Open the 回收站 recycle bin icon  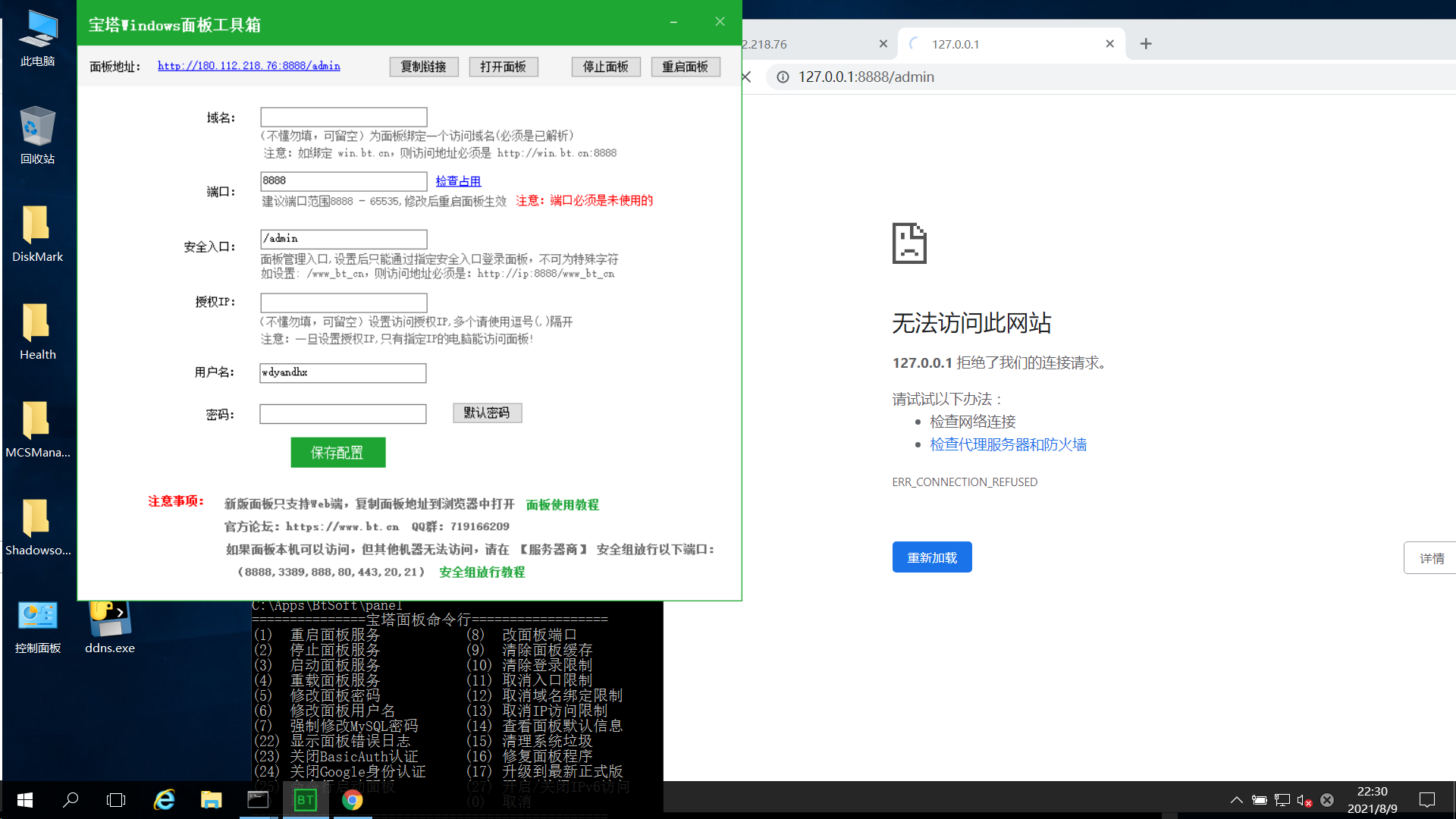click(37, 135)
